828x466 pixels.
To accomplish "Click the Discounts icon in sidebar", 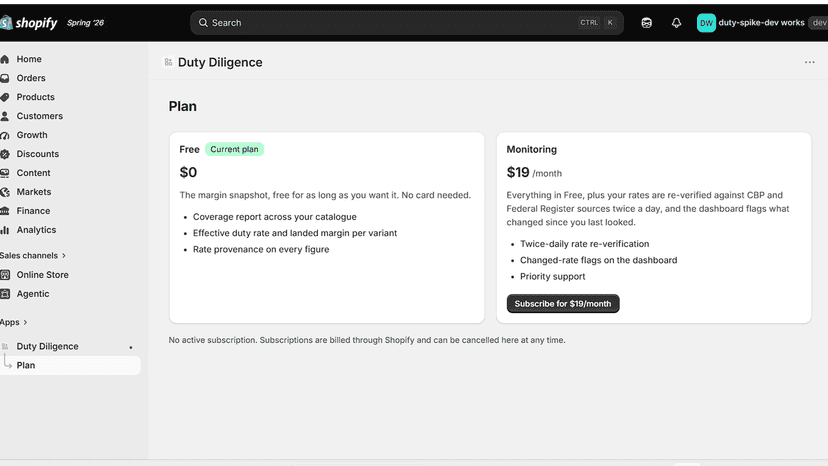I will point(5,154).
